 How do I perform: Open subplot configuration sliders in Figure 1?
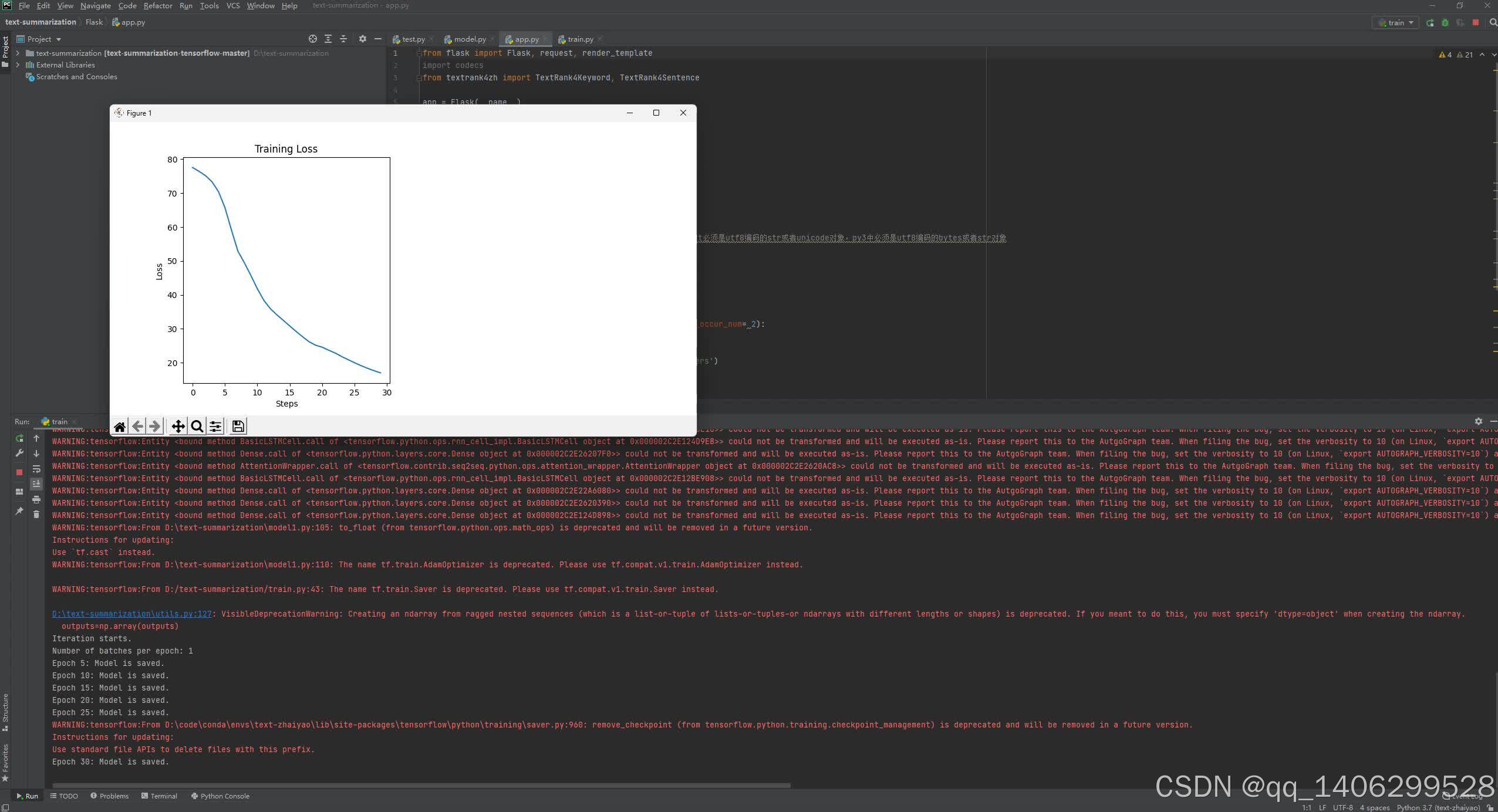(215, 427)
